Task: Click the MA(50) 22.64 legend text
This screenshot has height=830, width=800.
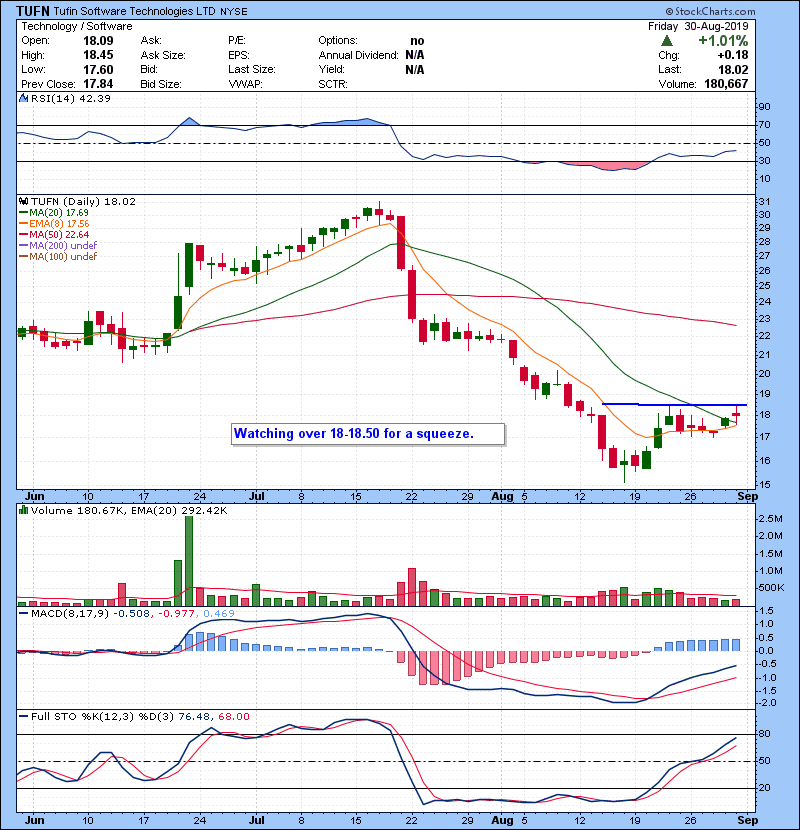Action: [x=59, y=234]
